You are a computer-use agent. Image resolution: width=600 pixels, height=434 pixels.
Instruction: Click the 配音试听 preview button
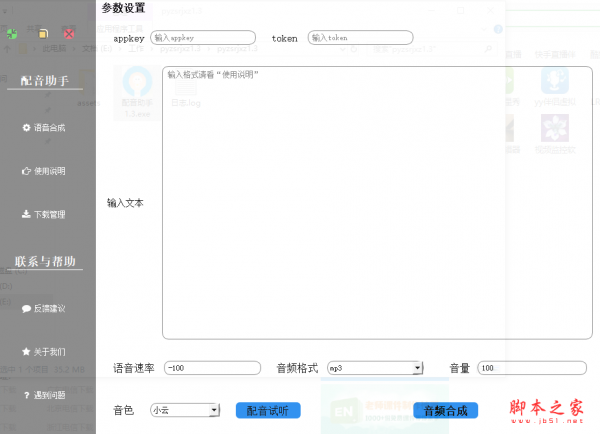(268, 411)
